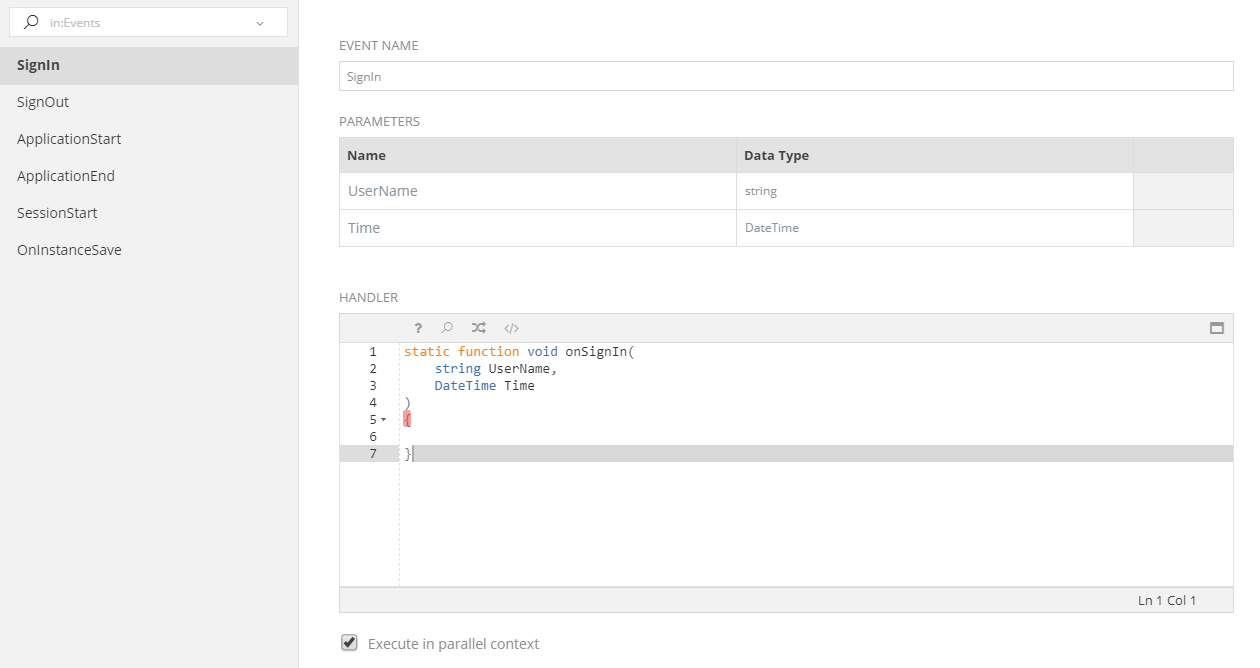This screenshot has height=668, width=1260.
Task: Select the ApplicationStart event
Action: coord(69,139)
